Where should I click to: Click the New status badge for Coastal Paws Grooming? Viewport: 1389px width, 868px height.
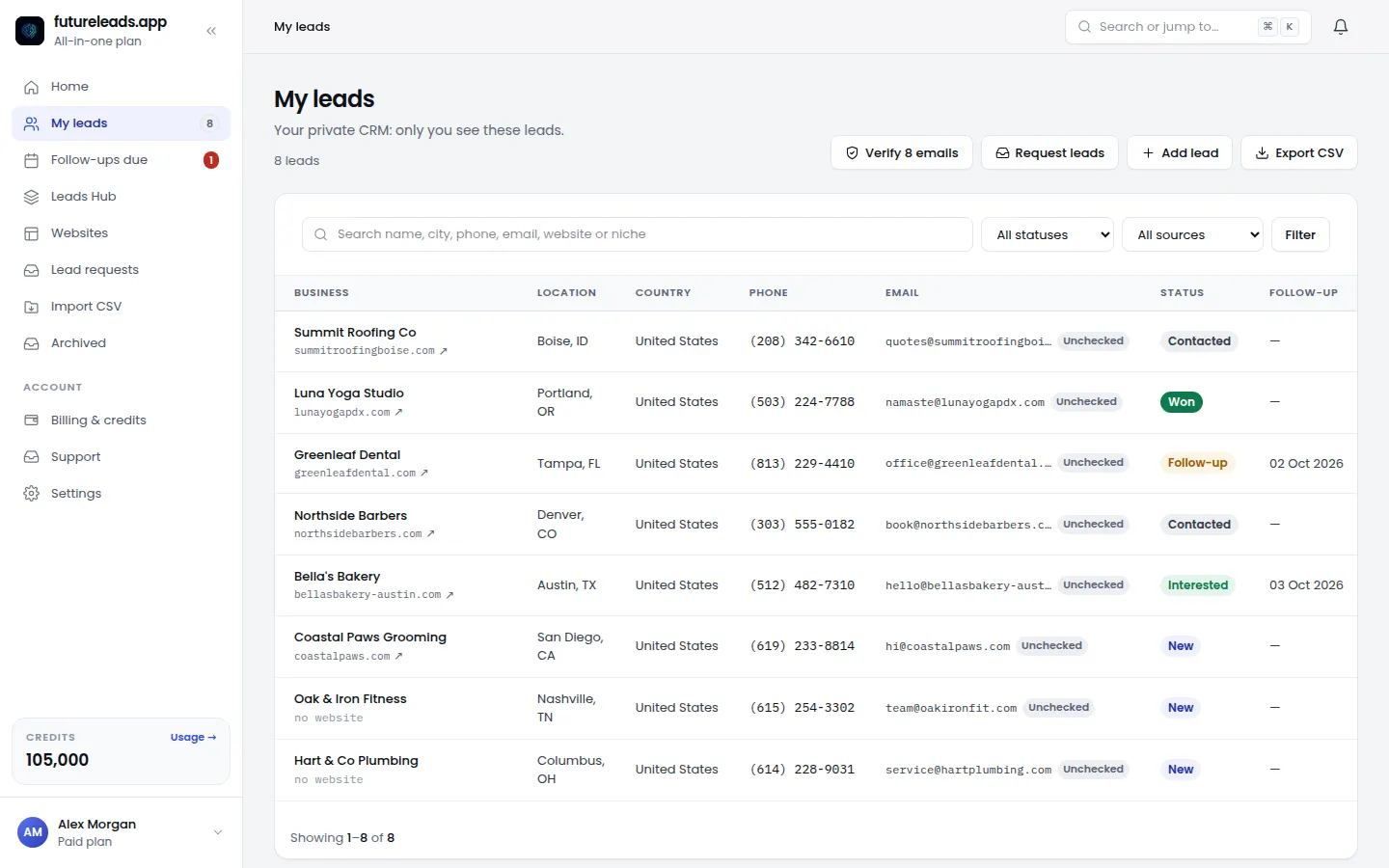pyautogui.click(x=1181, y=646)
